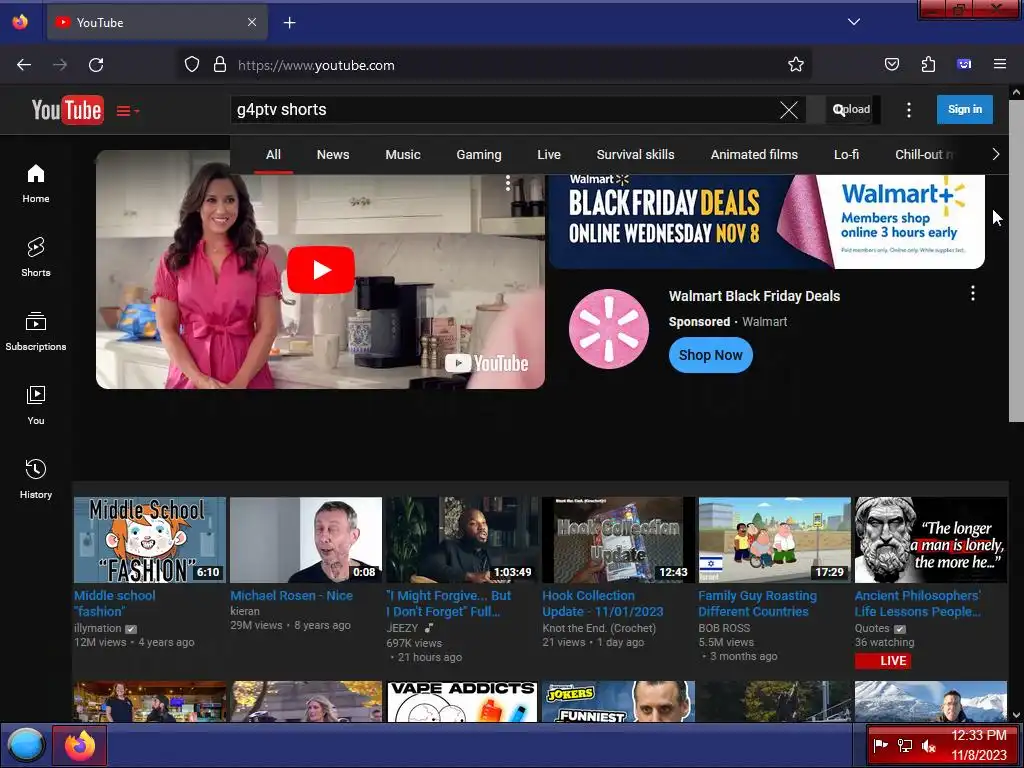The width and height of the screenshot is (1024, 768).
Task: Click the search magnifier button
Action: (x=839, y=110)
